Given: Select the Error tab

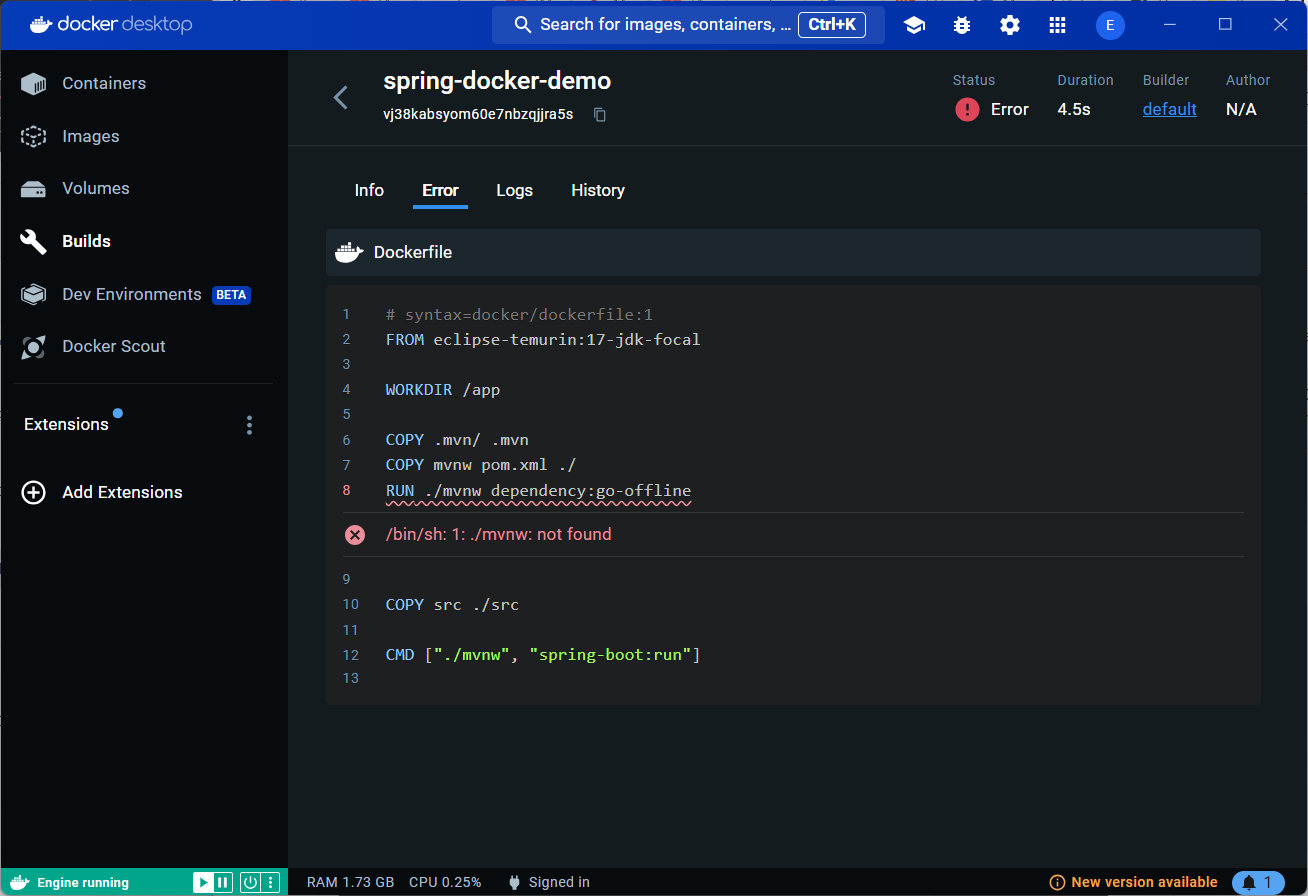Looking at the screenshot, I should [x=440, y=190].
